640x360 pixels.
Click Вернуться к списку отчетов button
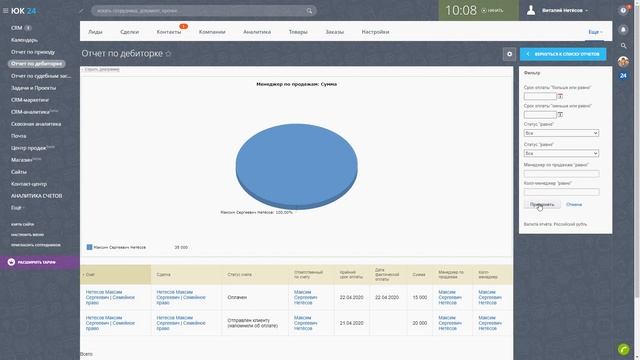coord(563,54)
